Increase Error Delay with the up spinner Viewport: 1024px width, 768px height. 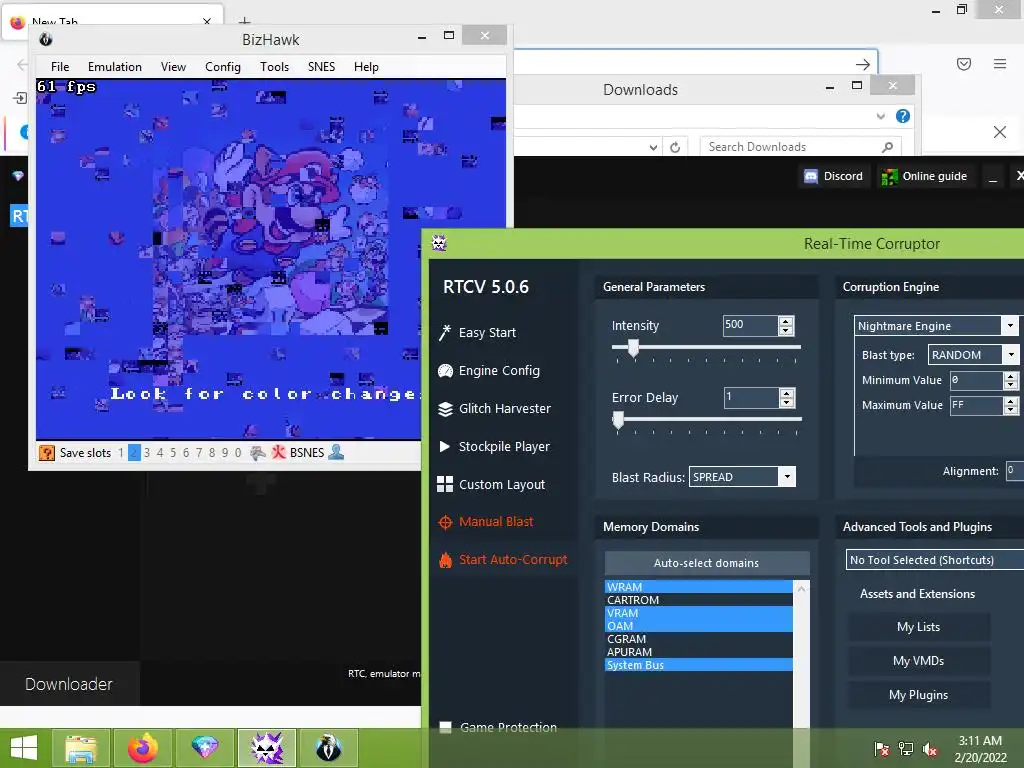pyautogui.click(x=787, y=392)
